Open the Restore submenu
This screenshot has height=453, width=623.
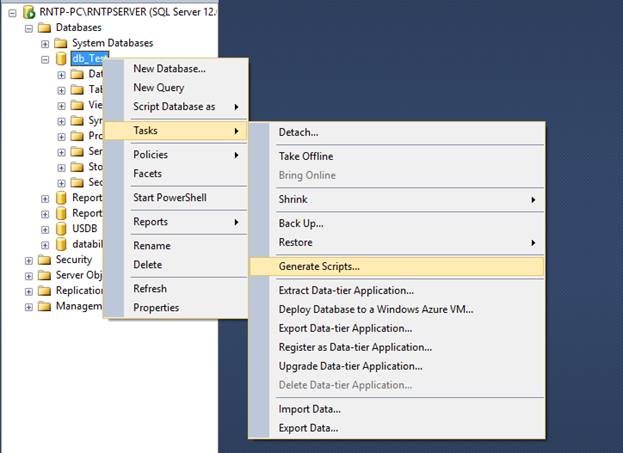[397, 242]
